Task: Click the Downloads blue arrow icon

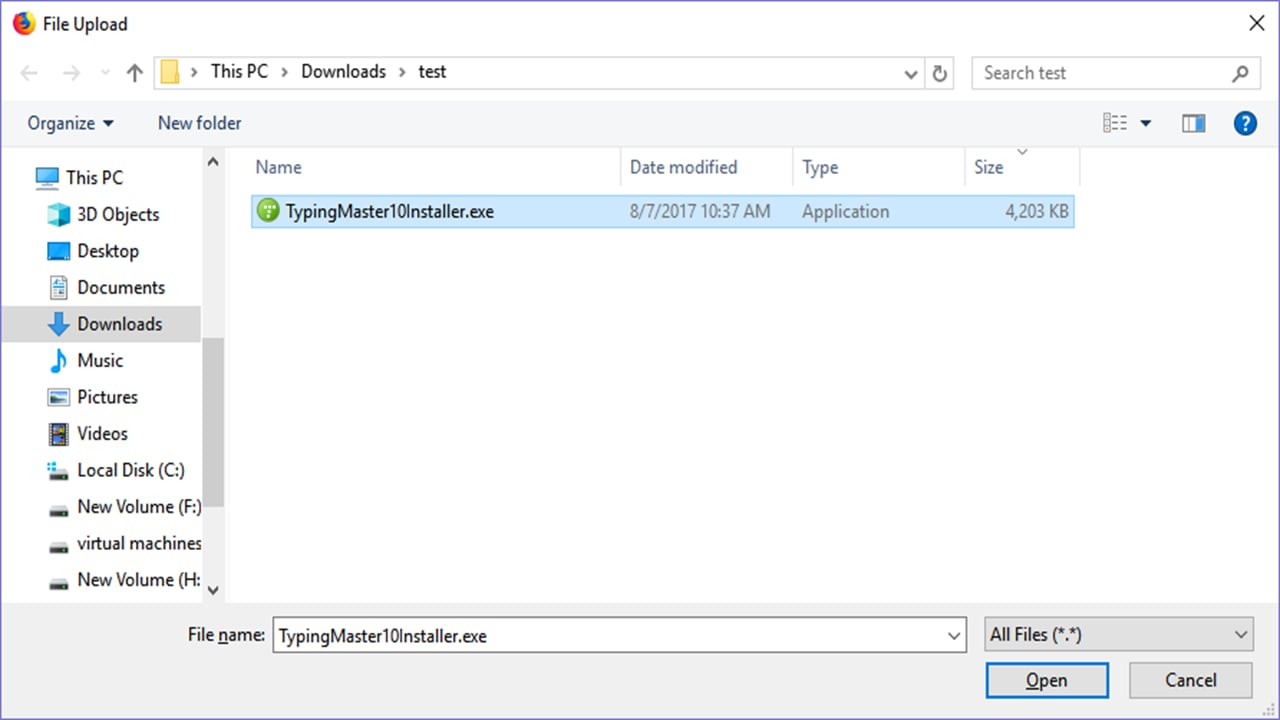Action: [x=59, y=324]
